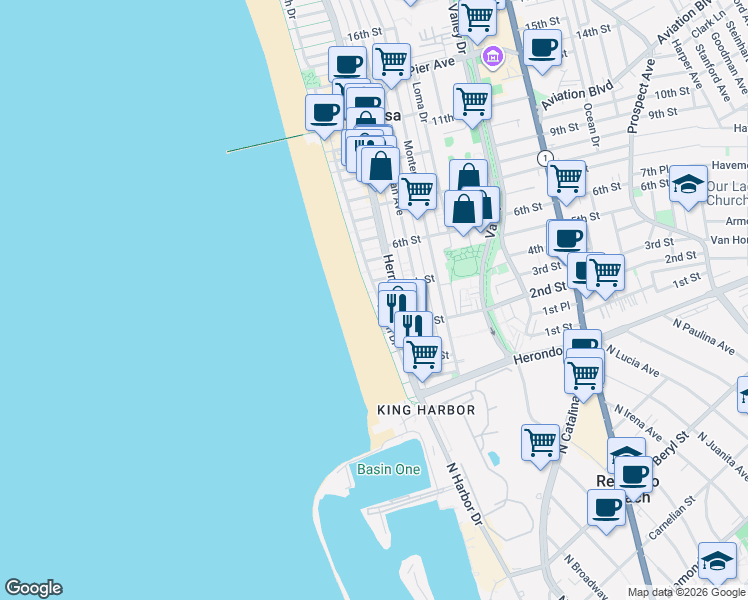The width and height of the screenshot is (748, 600).
Task: Select the Beryl St label
Action: click(671, 447)
